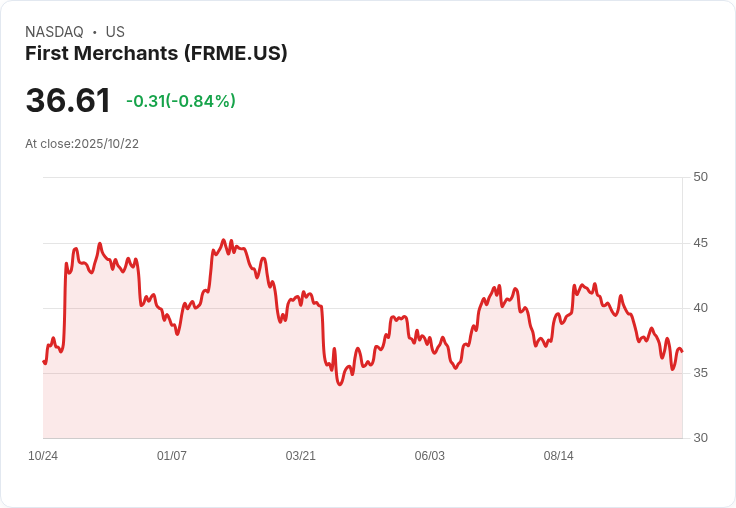Screen dimensions: 736x508
Task: Click the 45 value on the price axis
Action: coord(700,243)
